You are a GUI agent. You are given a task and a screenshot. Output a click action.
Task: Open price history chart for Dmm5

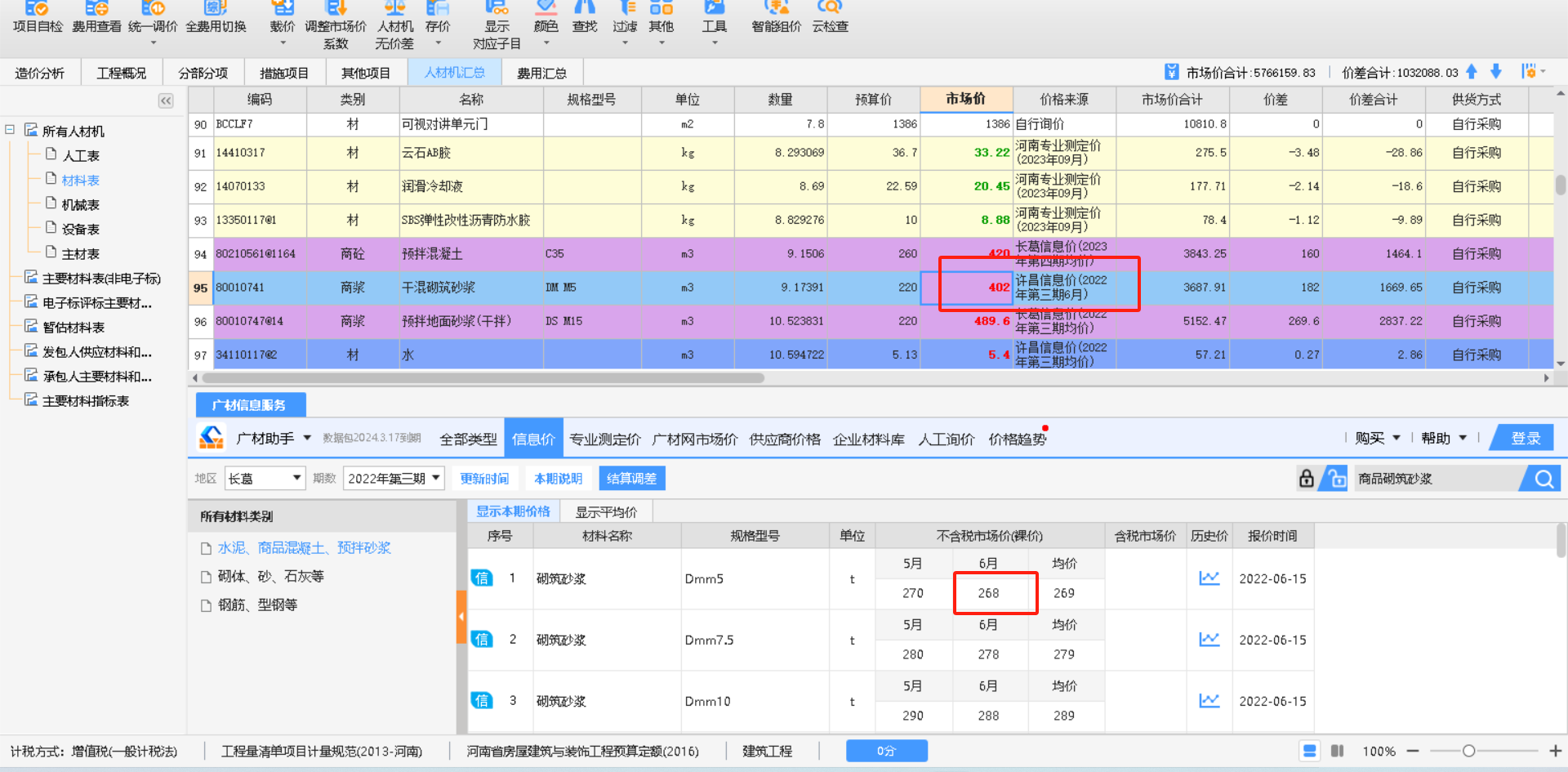pyautogui.click(x=1209, y=578)
